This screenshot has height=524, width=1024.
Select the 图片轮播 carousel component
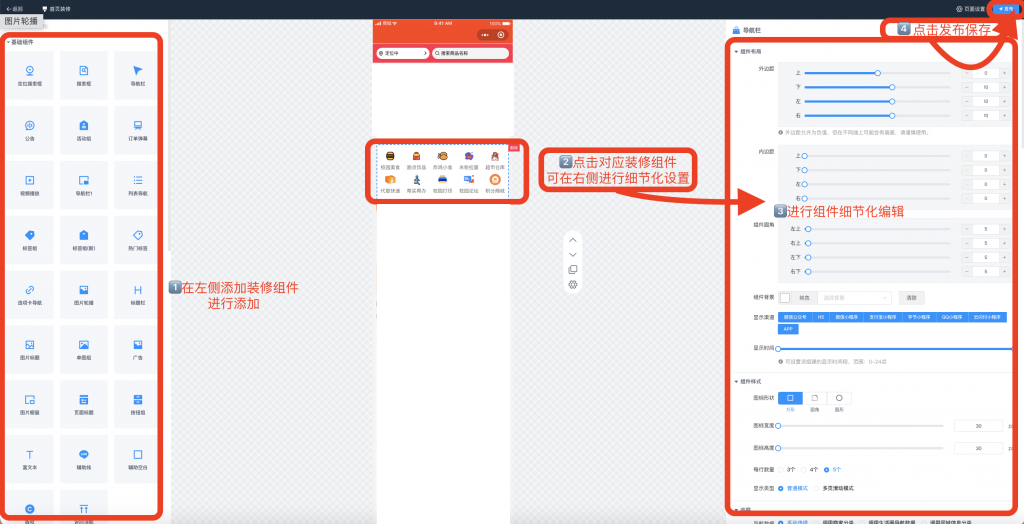tap(84, 291)
